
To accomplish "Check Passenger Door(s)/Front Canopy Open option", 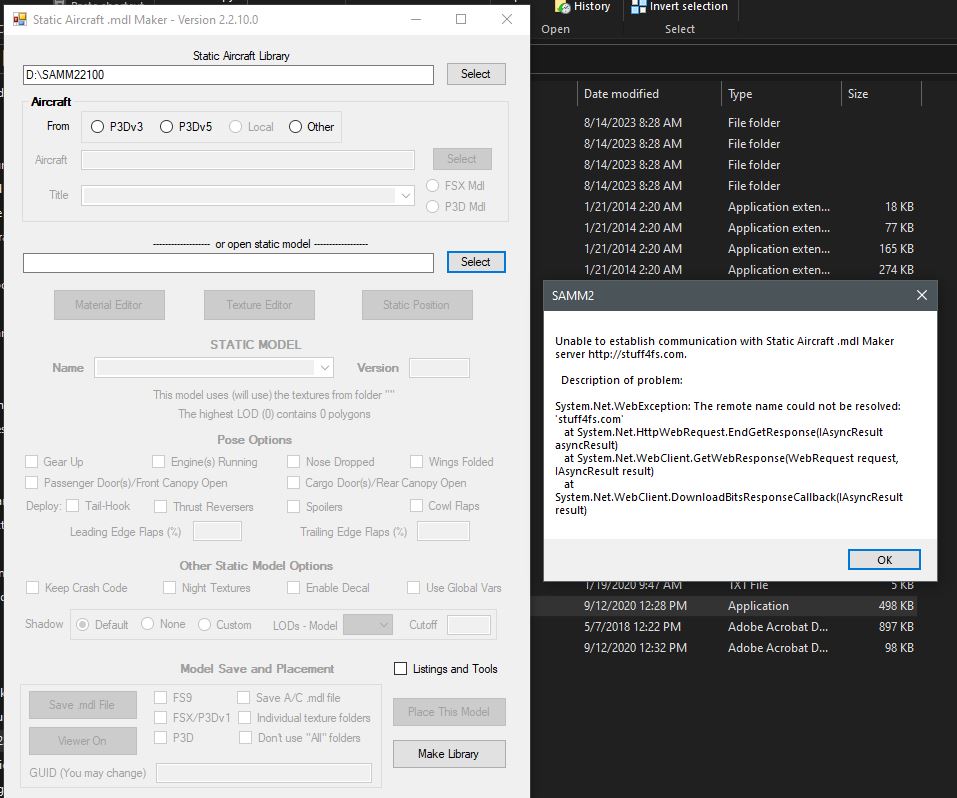I will pyautogui.click(x=32, y=482).
